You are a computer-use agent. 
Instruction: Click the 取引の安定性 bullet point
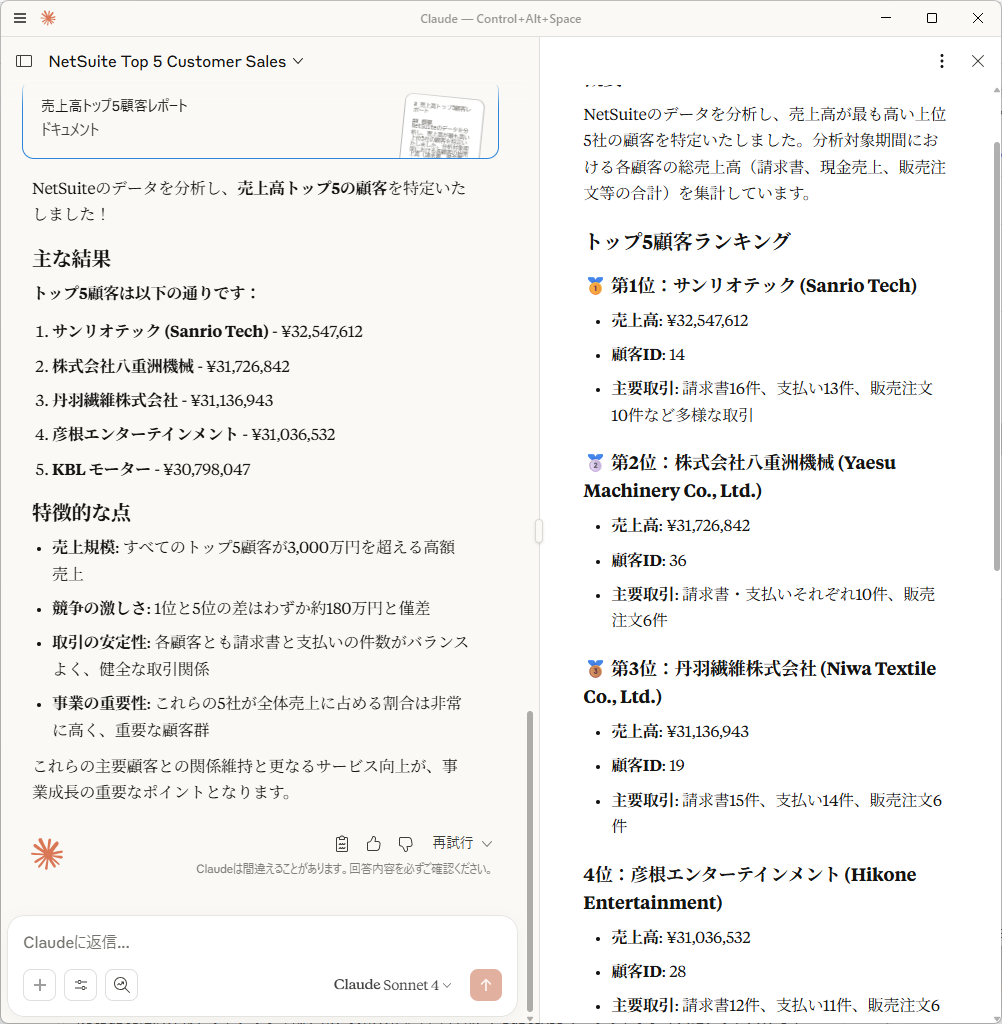[x=261, y=655]
